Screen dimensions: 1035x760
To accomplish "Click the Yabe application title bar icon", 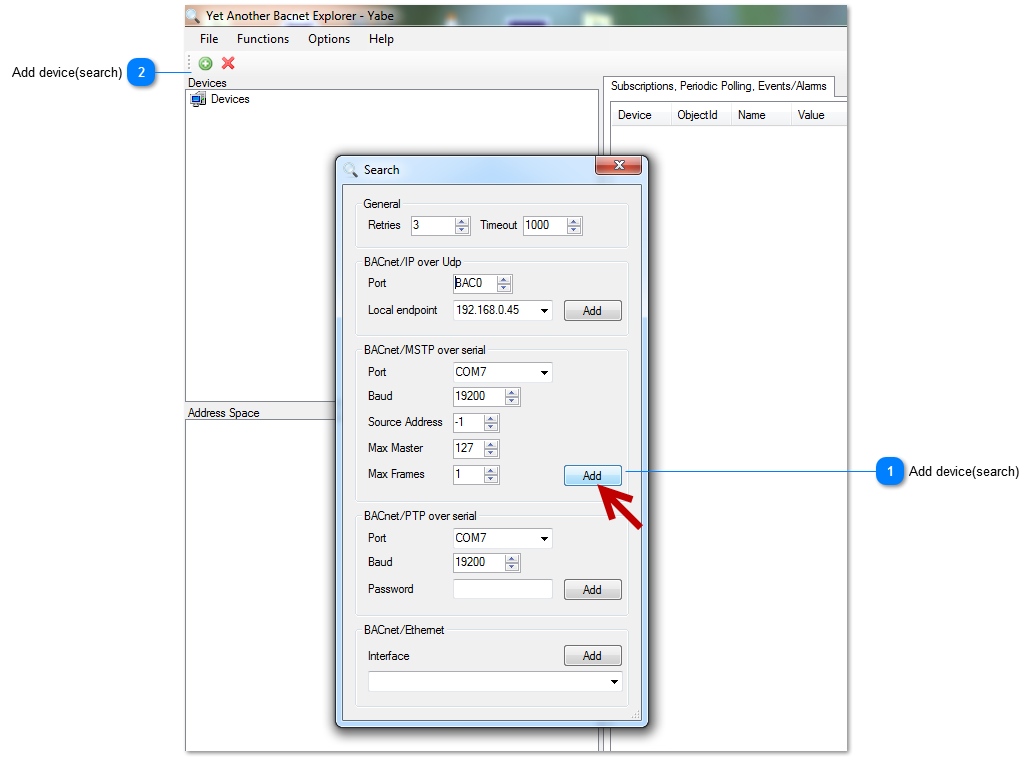I will tap(193, 15).
